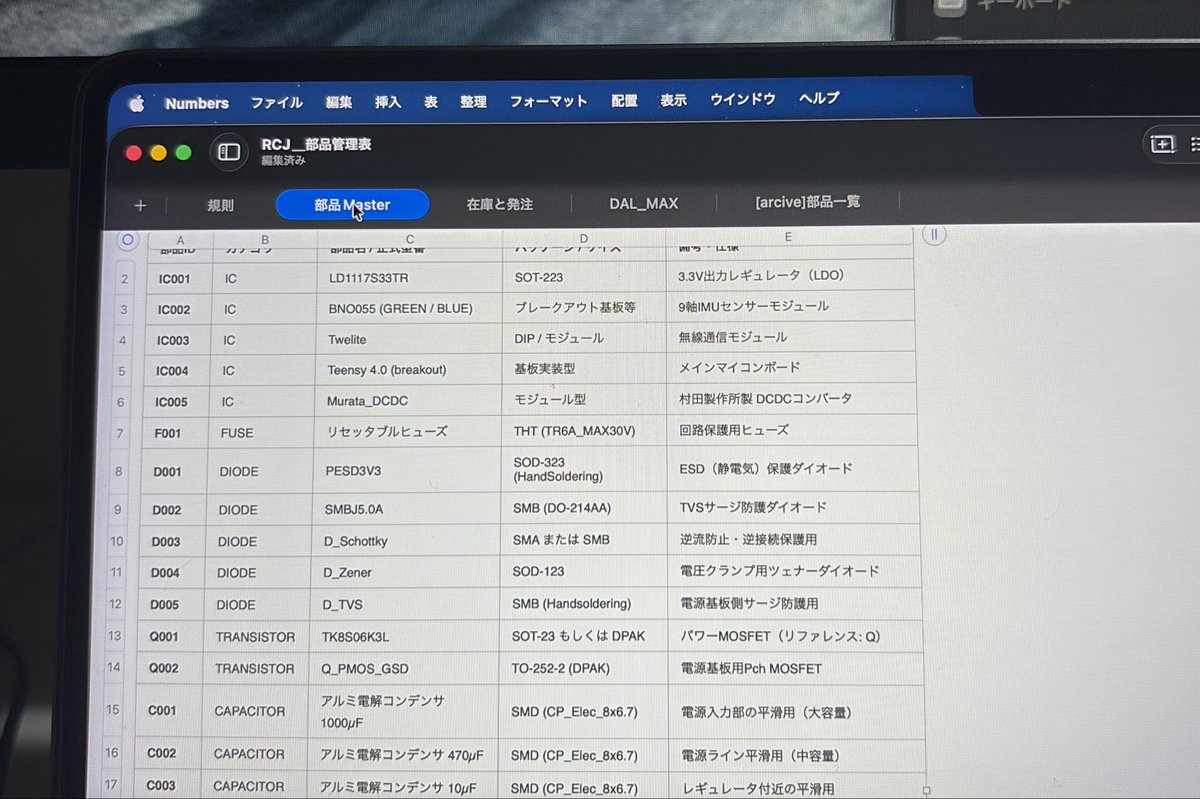Click cell SMBJ5.0A
The height and width of the screenshot is (799, 1200).
click(406, 509)
